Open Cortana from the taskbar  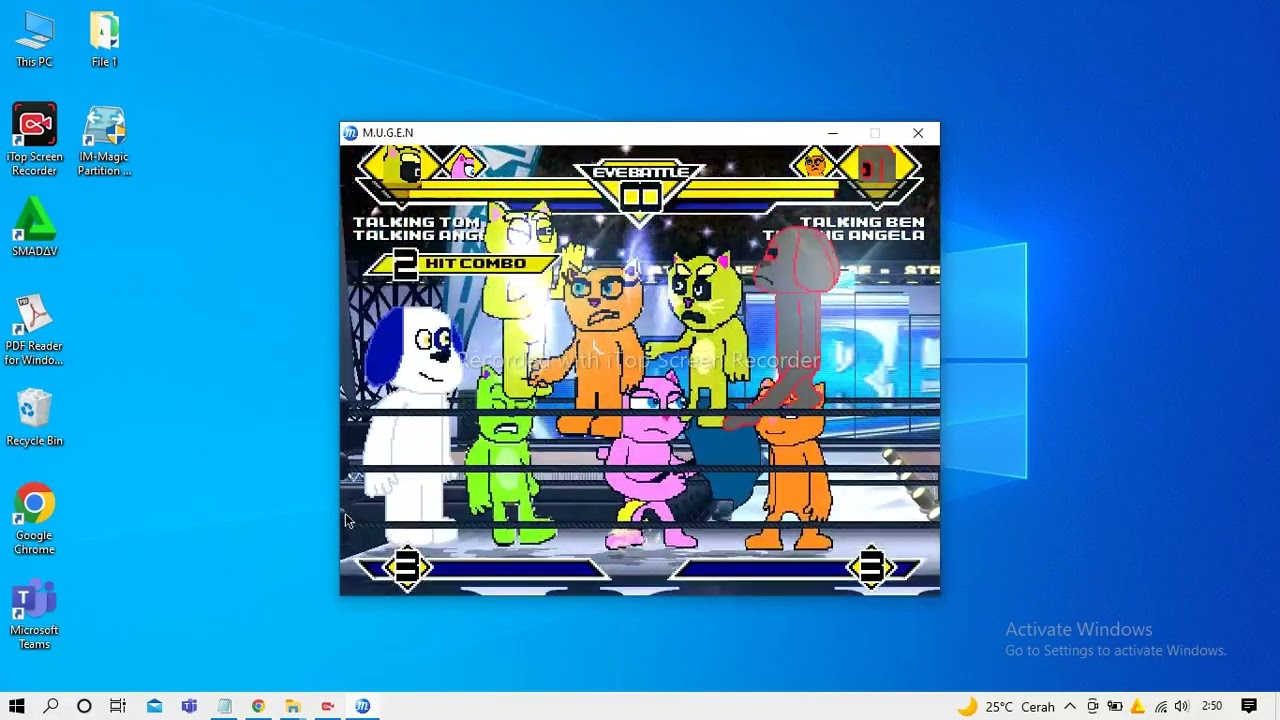(84, 706)
